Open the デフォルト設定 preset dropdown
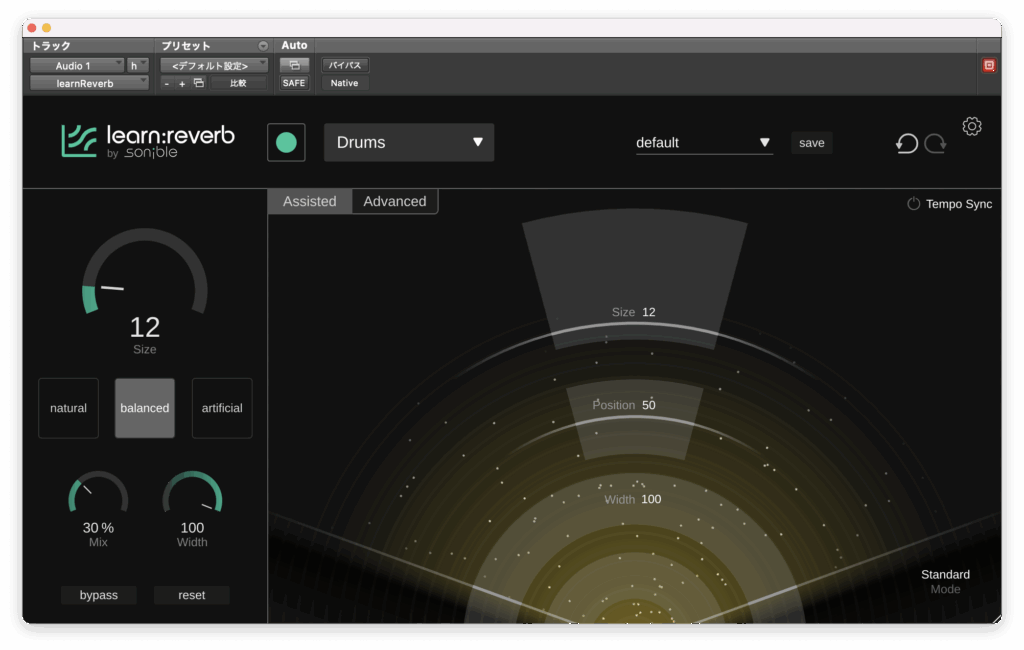Image resolution: width=1024 pixels, height=650 pixels. click(x=214, y=65)
